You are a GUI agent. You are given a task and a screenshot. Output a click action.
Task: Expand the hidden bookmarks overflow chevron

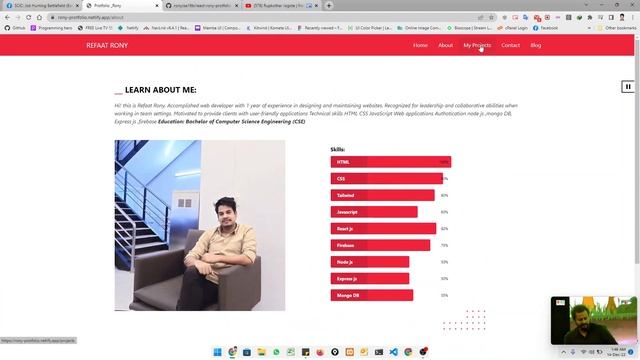click(x=589, y=28)
